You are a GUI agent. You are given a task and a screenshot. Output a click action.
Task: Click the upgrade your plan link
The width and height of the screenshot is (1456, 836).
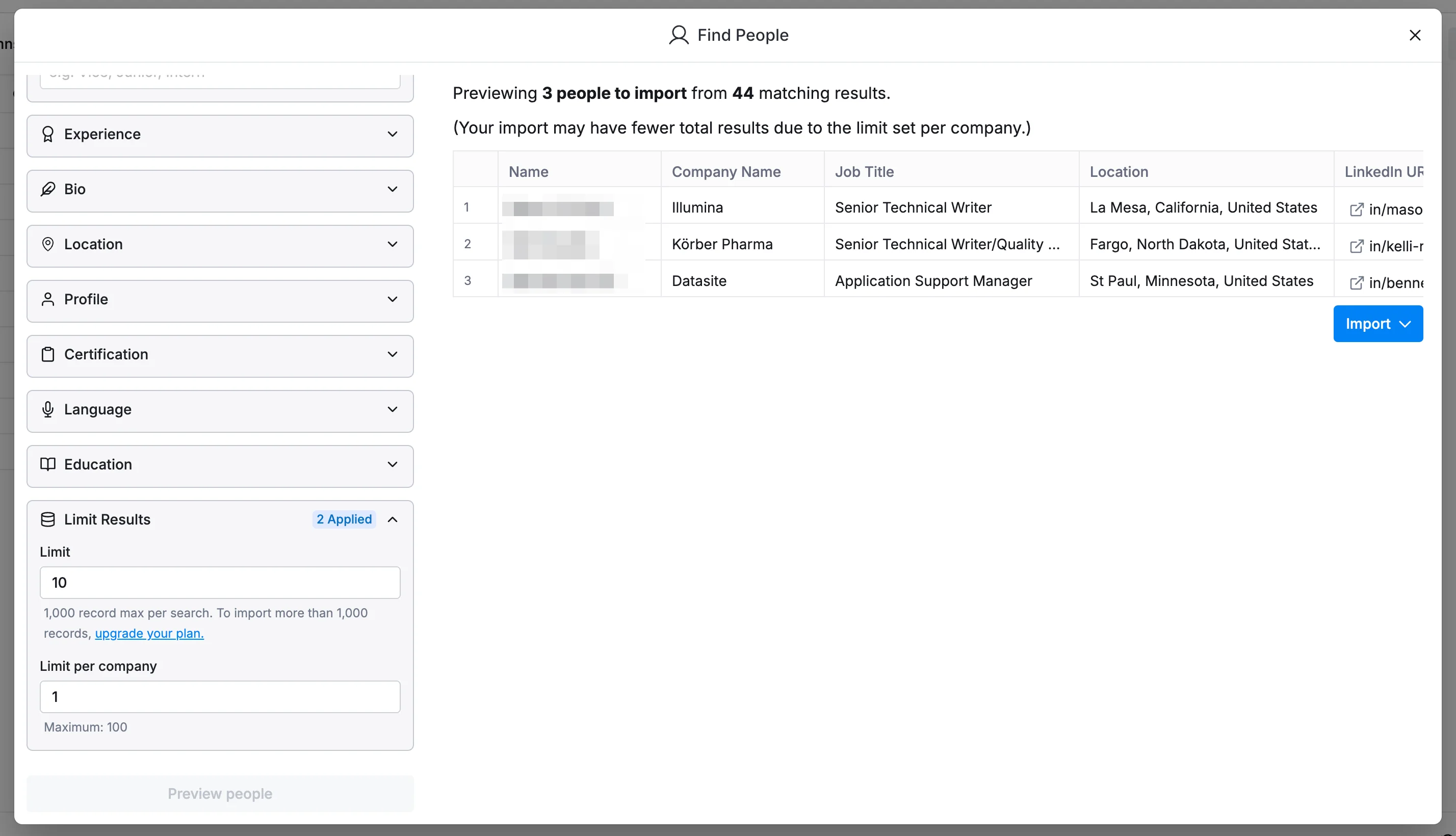[149, 633]
